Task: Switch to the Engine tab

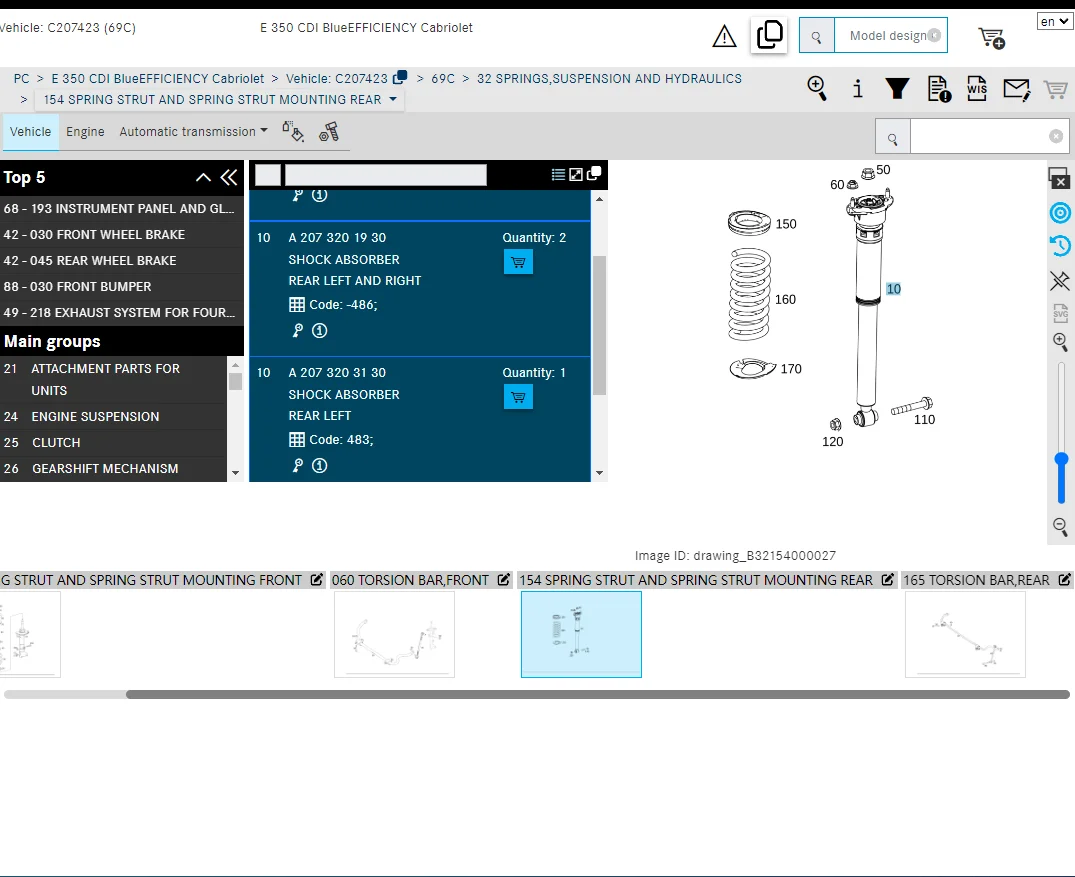Action: pyautogui.click(x=85, y=132)
